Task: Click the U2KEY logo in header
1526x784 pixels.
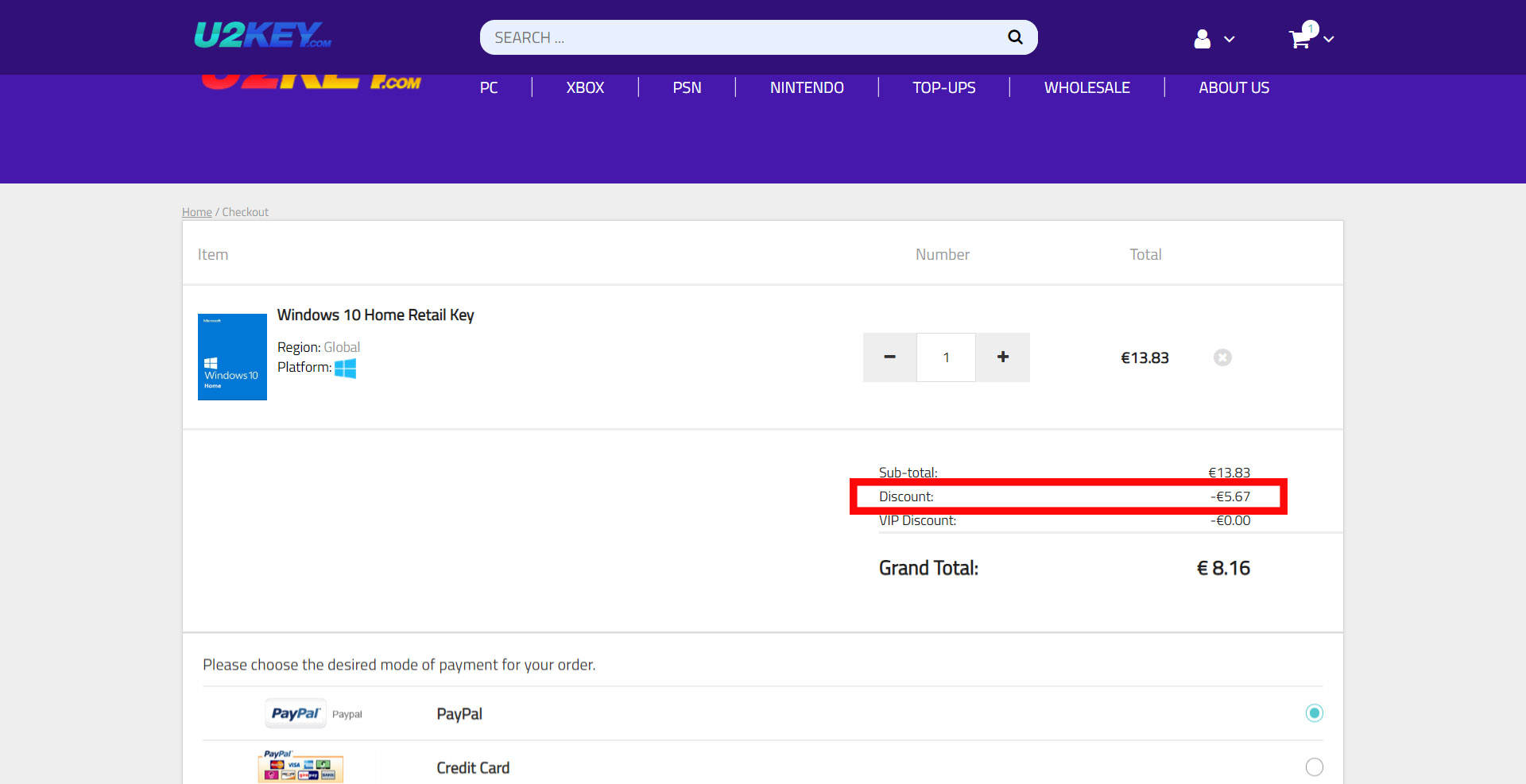Action: pos(262,35)
